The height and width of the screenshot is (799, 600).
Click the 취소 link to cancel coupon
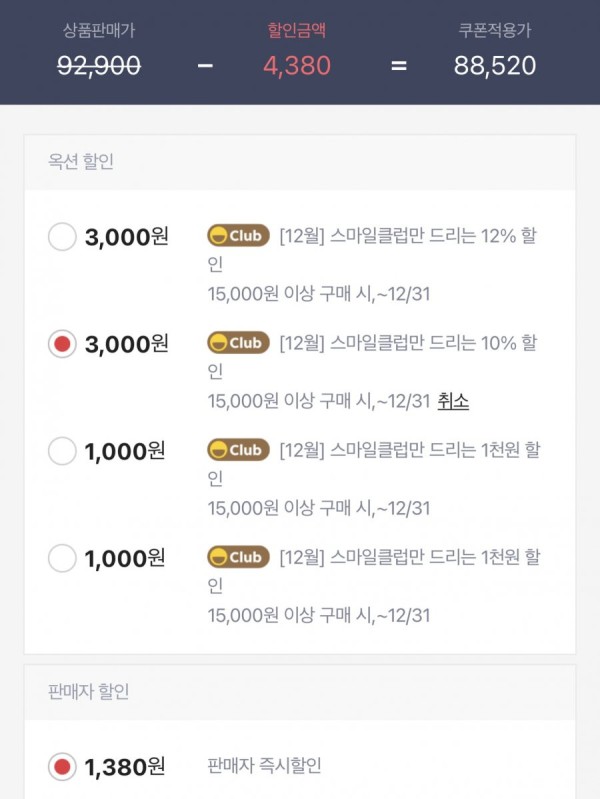pyautogui.click(x=453, y=401)
